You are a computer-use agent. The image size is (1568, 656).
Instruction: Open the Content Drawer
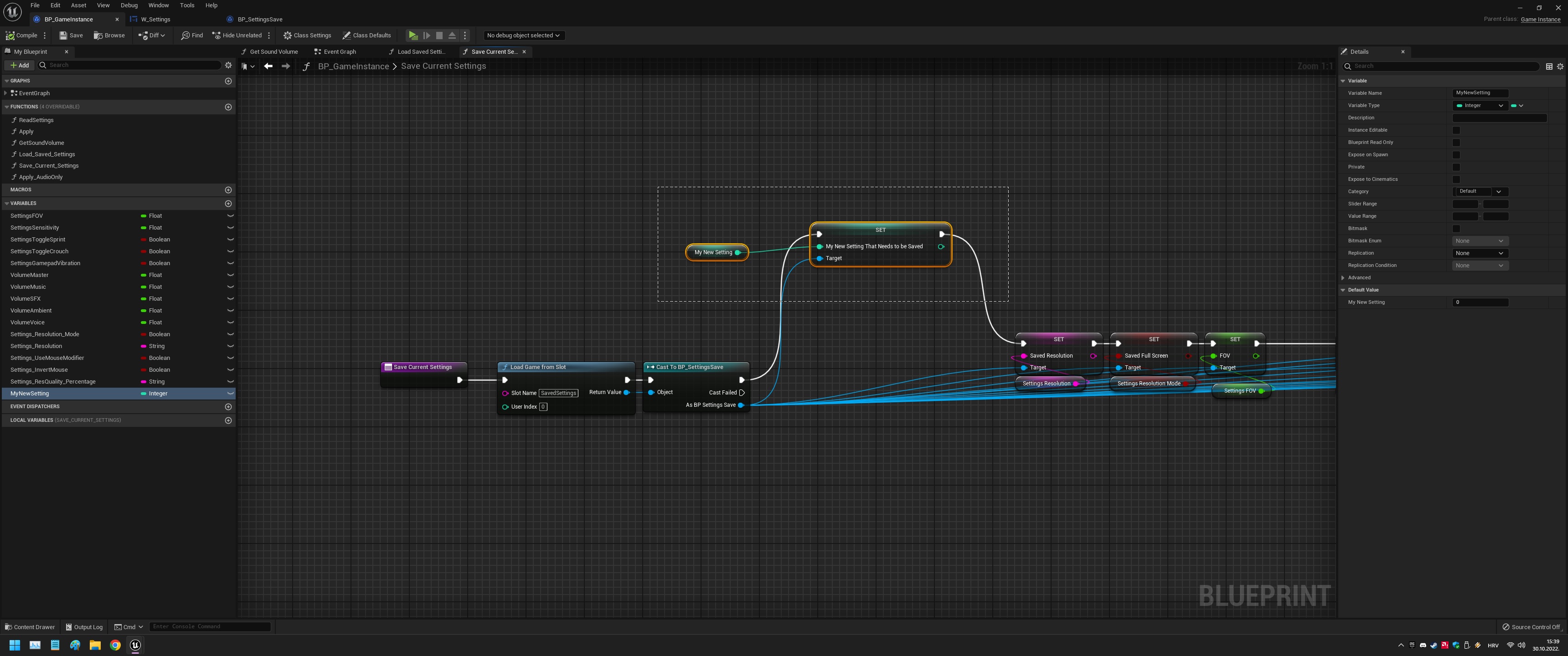[30, 627]
